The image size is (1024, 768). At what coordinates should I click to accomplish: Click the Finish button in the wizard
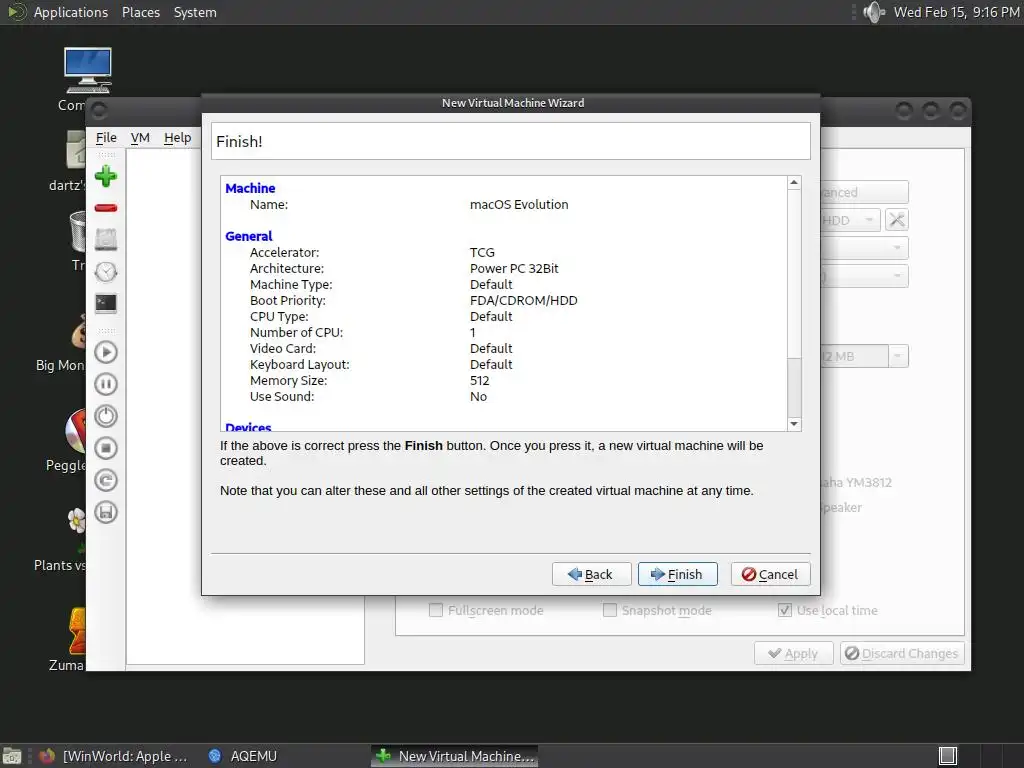pyautogui.click(x=677, y=574)
